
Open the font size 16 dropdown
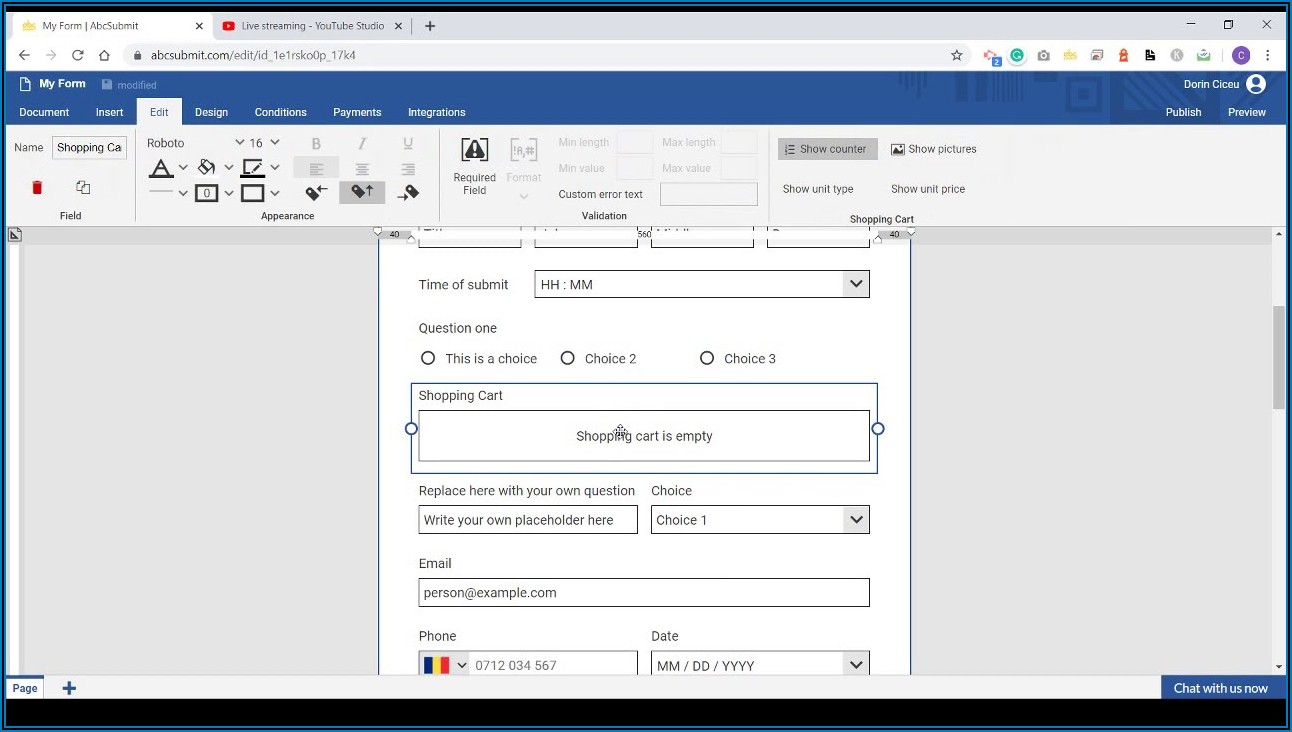click(275, 143)
